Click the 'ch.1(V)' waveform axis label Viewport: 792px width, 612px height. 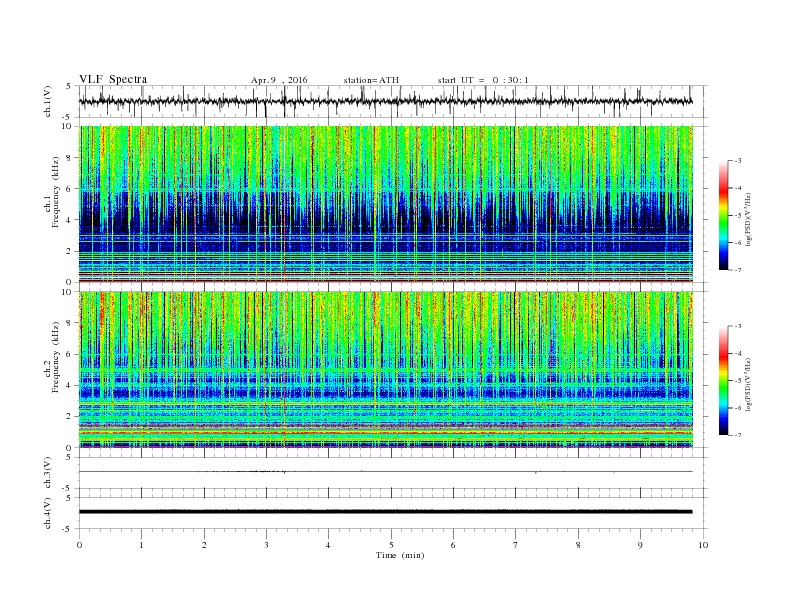point(48,101)
